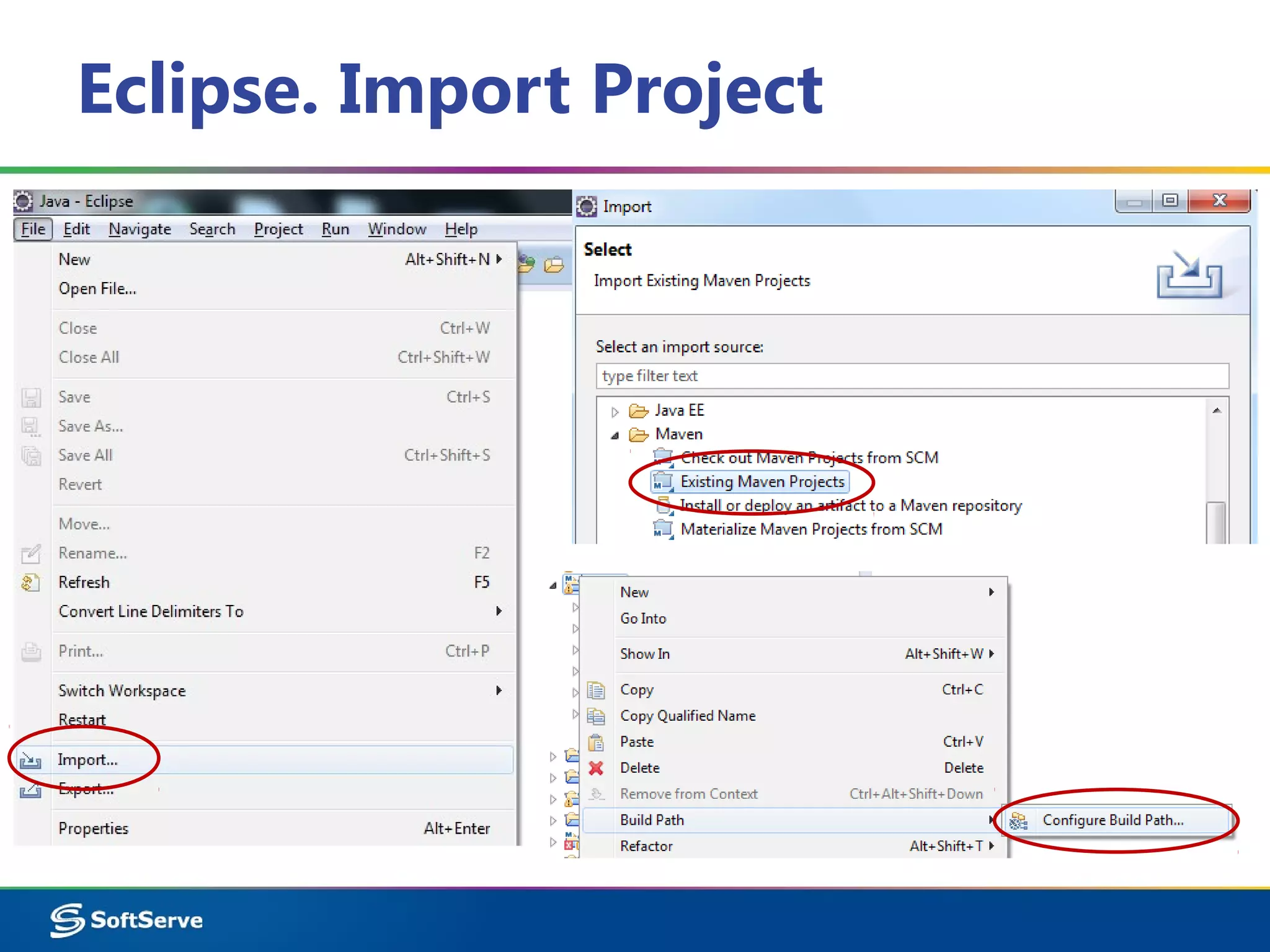Open the Build Path submenu
This screenshot has height=952, width=1270.
pyautogui.click(x=791, y=821)
